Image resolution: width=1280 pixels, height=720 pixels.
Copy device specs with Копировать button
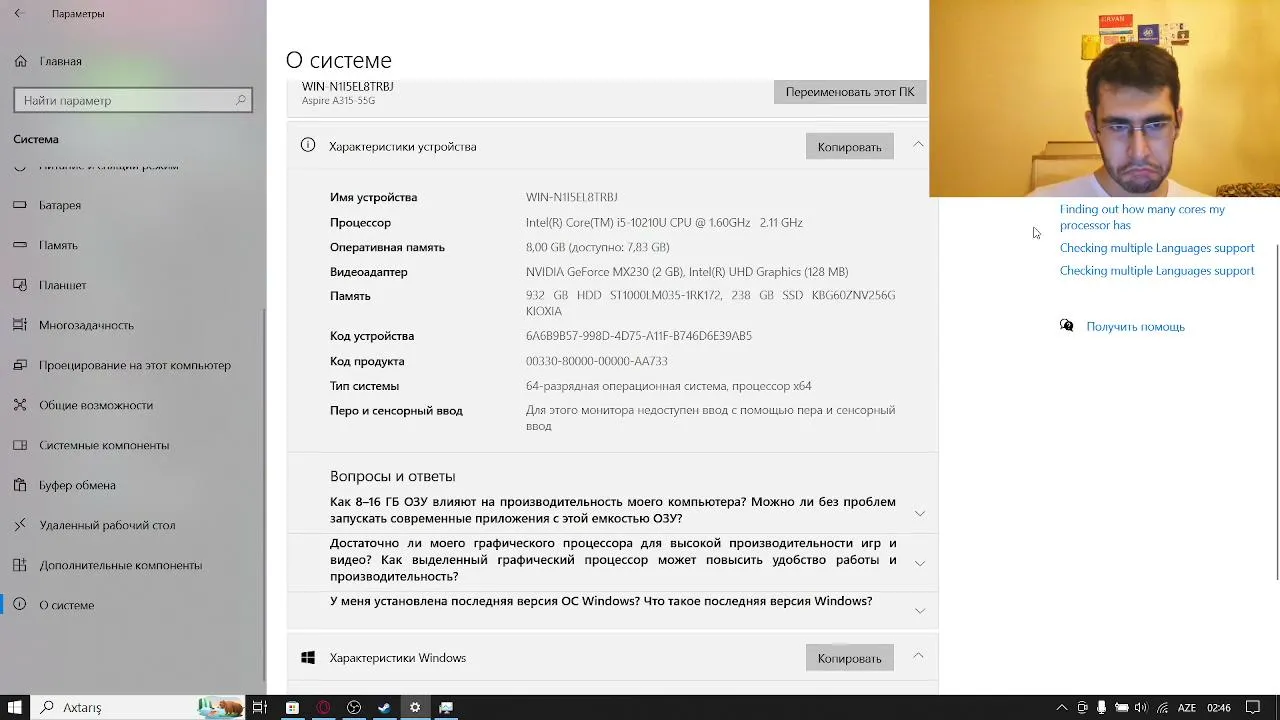coord(849,147)
